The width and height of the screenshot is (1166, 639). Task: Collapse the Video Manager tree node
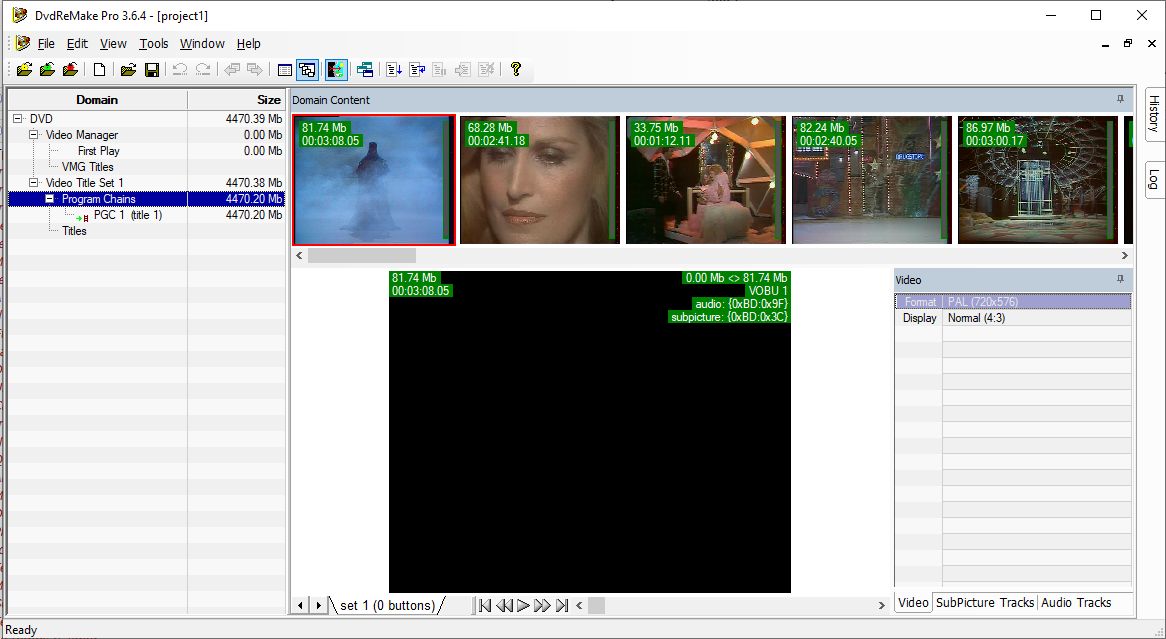pos(34,135)
